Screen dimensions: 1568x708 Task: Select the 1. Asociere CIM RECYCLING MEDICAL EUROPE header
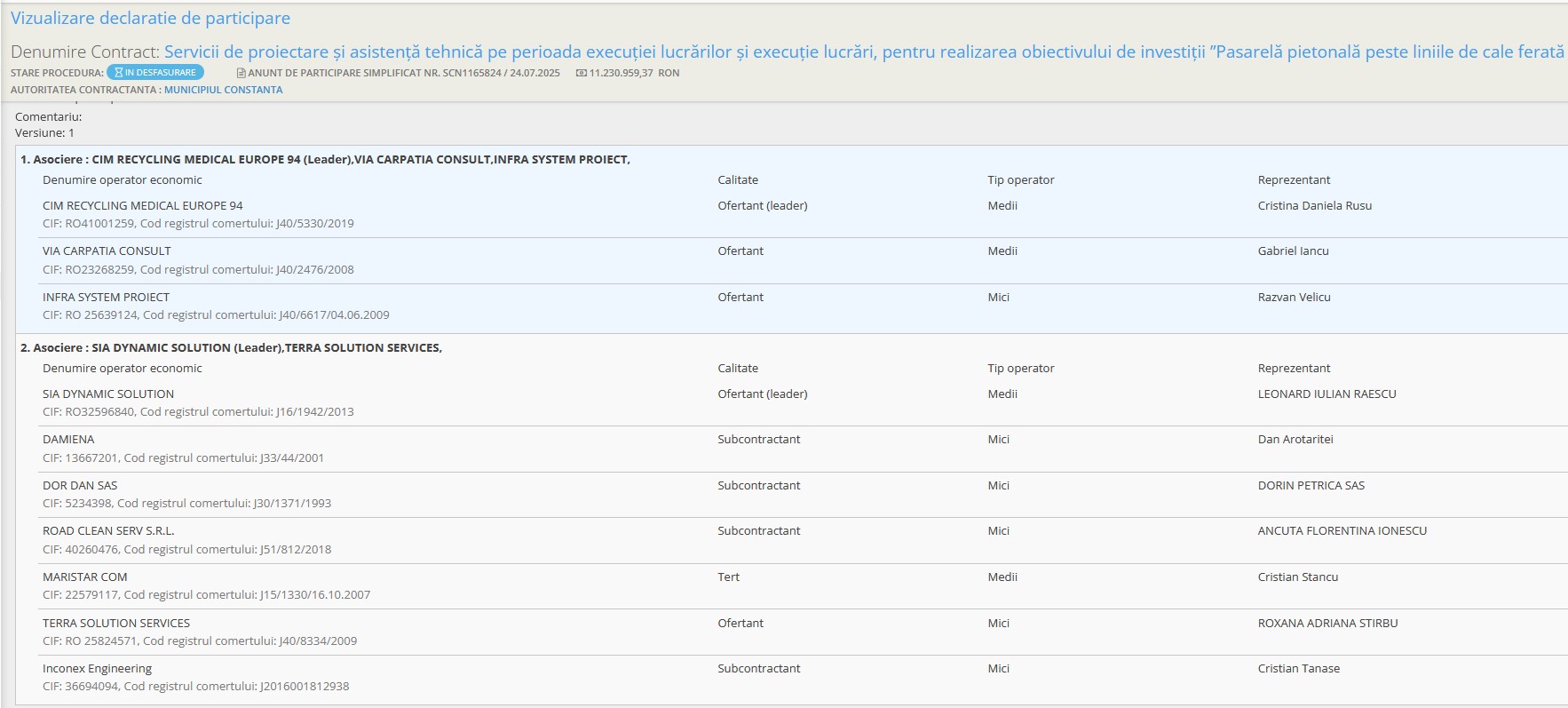(325, 159)
